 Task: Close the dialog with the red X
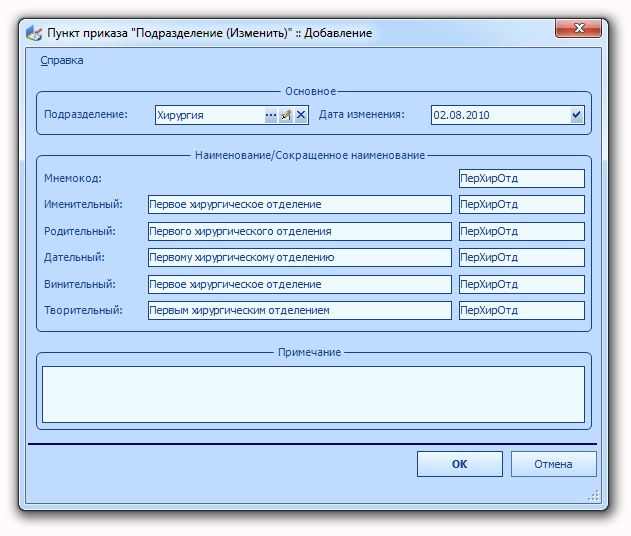click(x=579, y=28)
